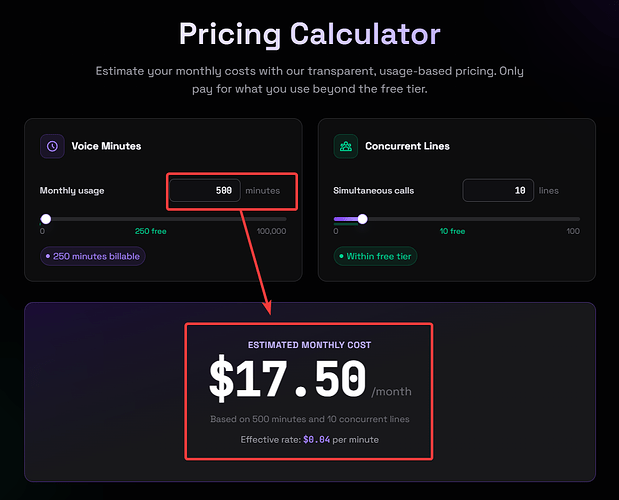Viewport: 619px width, 500px height.
Task: Click the "Within free tier" badge
Action: point(375,256)
